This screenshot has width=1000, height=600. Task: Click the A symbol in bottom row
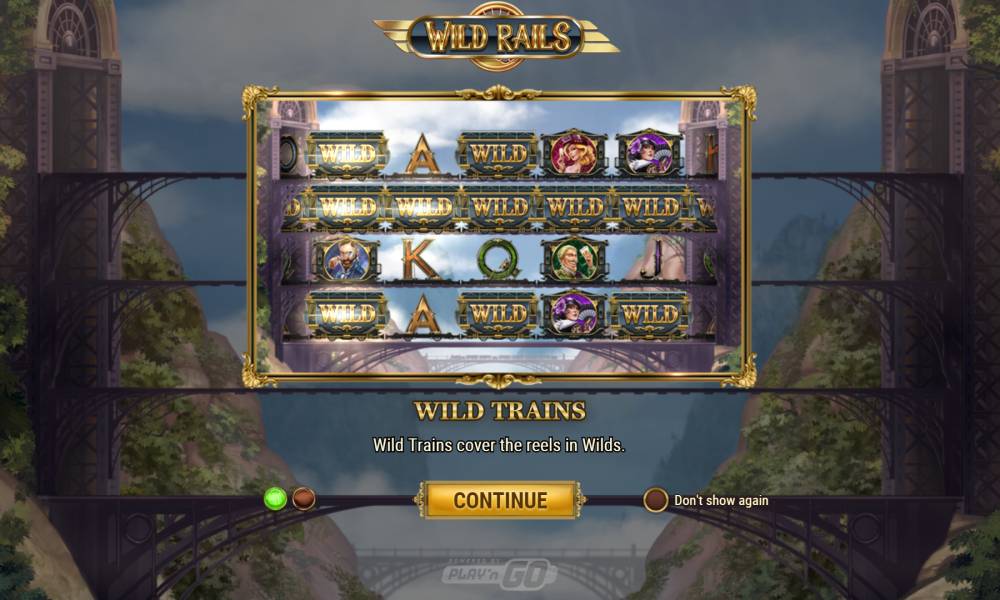click(x=423, y=314)
